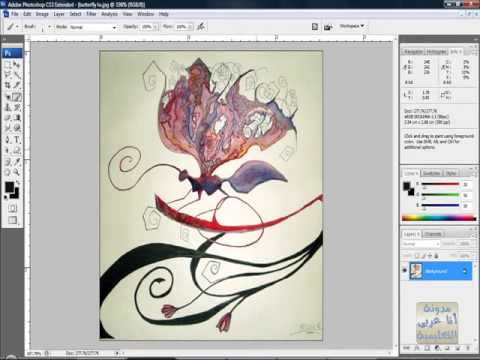Toggle Quick Mask mode below color swatches

12,208
